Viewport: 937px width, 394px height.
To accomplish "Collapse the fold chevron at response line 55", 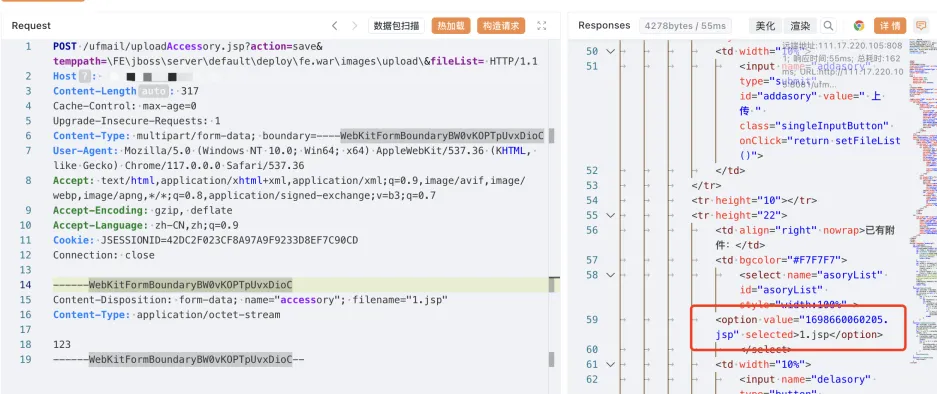I will pyautogui.click(x=610, y=215).
